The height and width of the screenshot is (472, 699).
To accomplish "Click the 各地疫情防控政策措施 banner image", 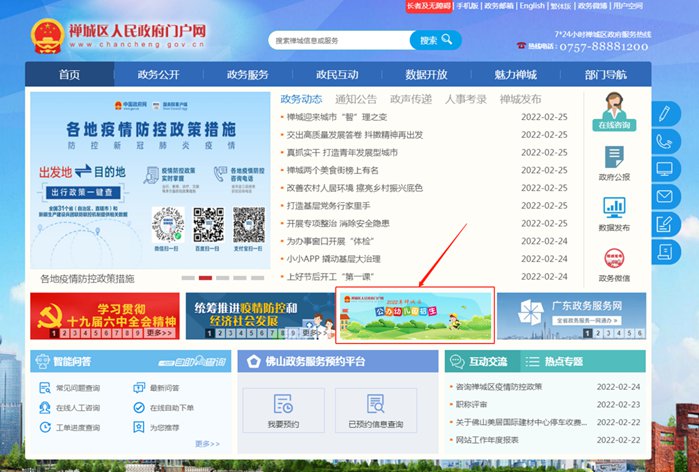I will pos(150,180).
